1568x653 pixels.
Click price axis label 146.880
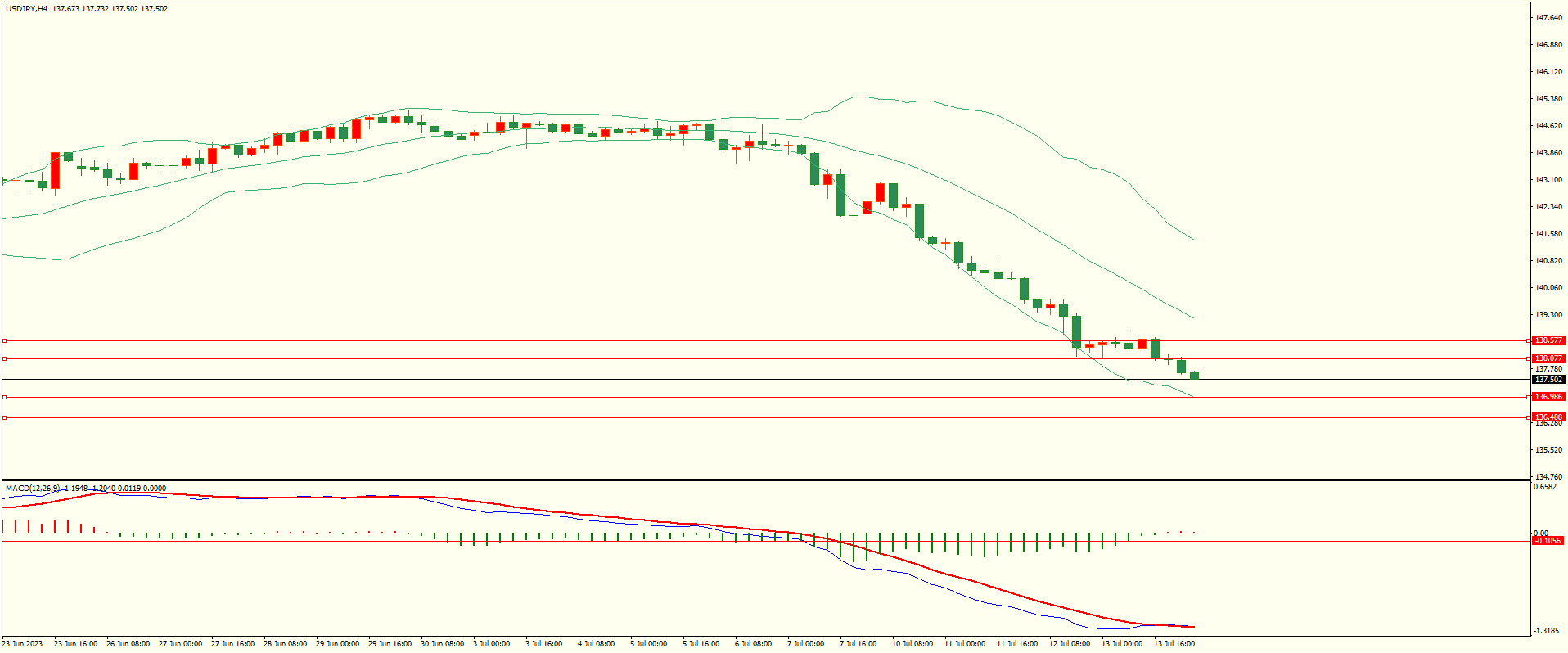(x=1548, y=45)
